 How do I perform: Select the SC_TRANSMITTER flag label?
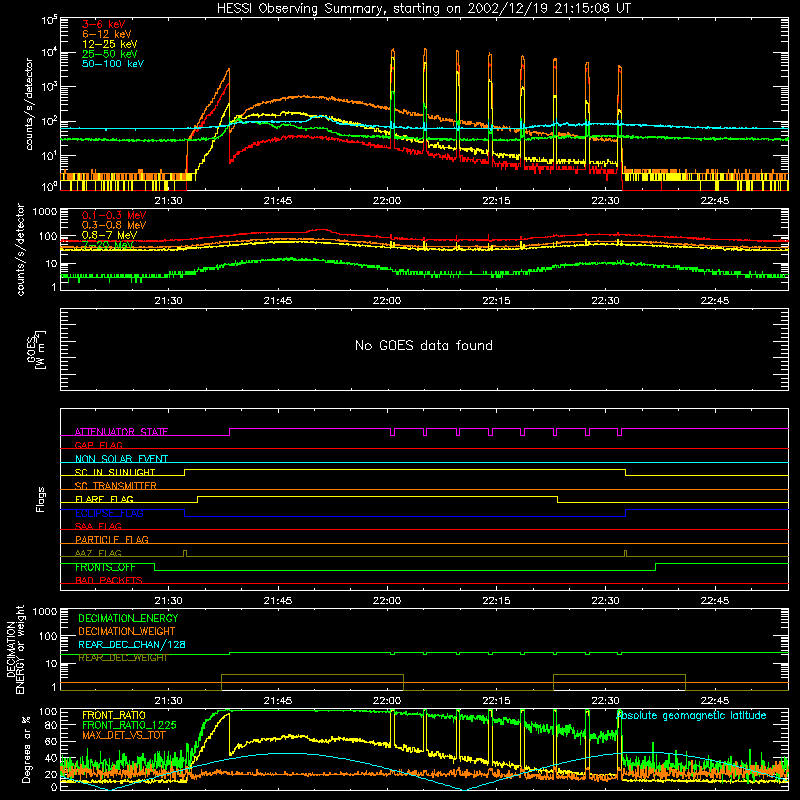pos(116,485)
